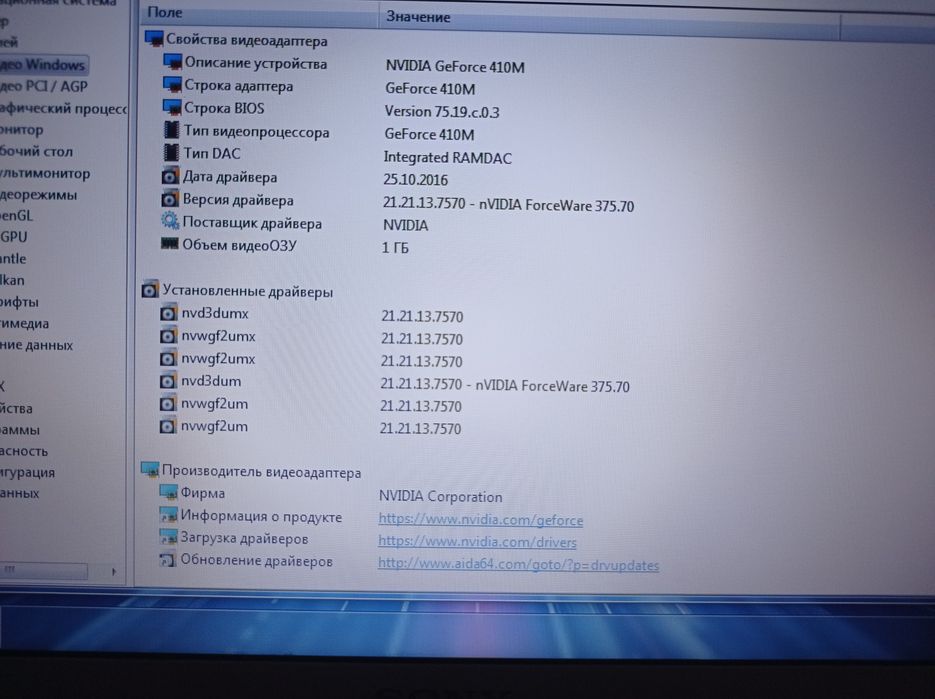Select the Version 75.19.c.0.3 BIOS value
The width and height of the screenshot is (935, 699).
[442, 112]
